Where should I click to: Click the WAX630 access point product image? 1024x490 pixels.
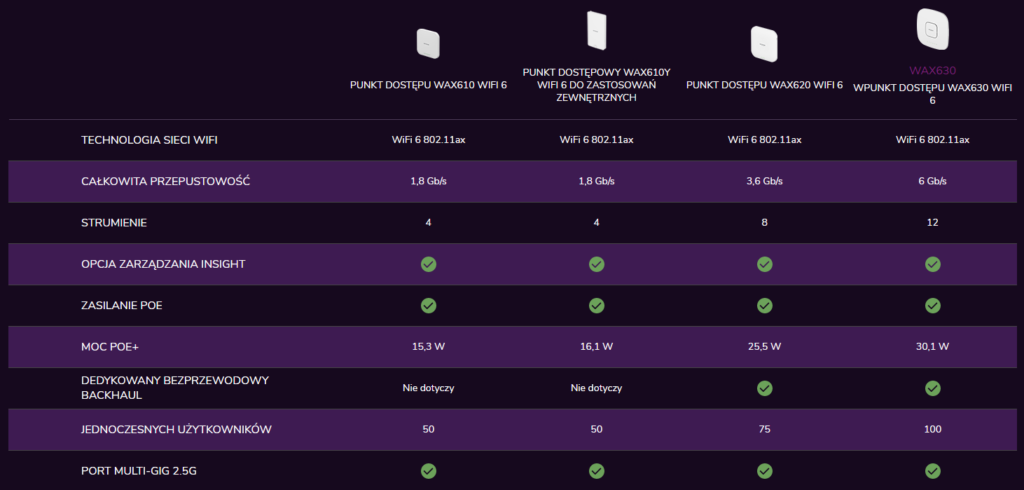point(932,27)
